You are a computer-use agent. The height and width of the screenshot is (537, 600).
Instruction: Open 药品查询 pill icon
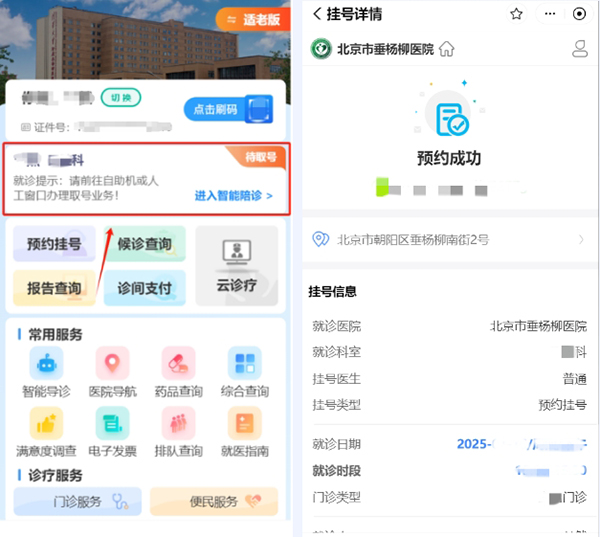click(x=178, y=363)
